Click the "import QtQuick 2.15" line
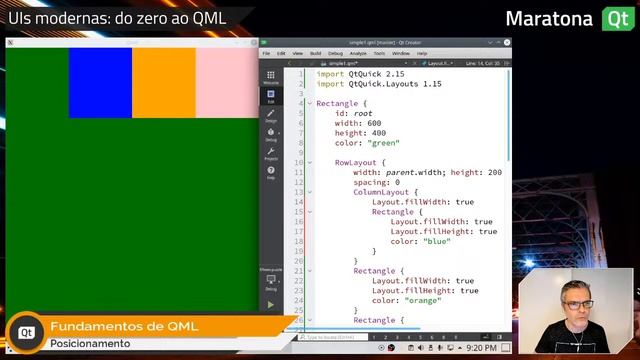The width and height of the screenshot is (640, 360). pos(360,74)
